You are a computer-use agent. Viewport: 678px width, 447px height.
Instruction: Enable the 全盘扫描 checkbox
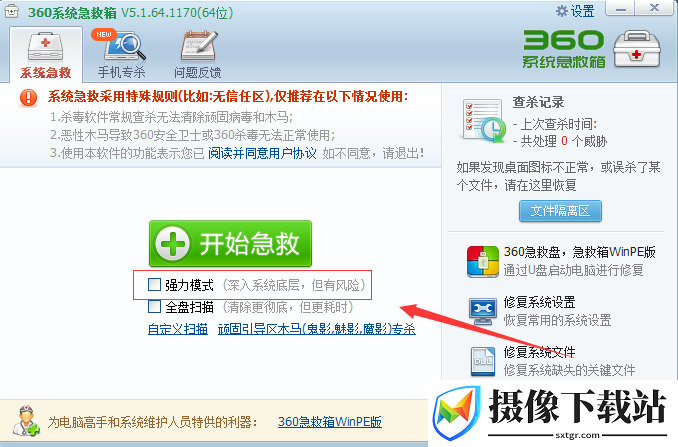(154, 307)
